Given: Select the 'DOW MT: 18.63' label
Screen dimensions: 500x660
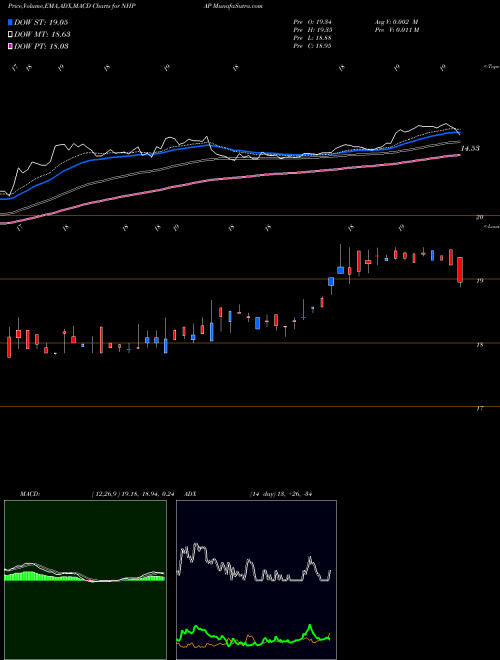Looking at the screenshot, I should pos(42,35).
